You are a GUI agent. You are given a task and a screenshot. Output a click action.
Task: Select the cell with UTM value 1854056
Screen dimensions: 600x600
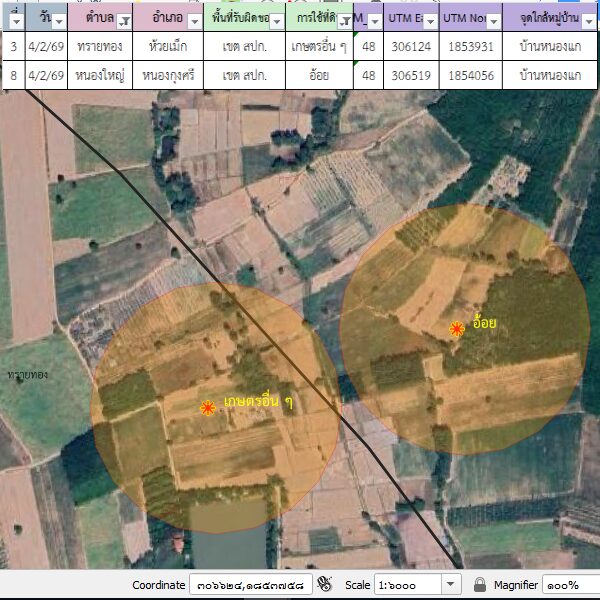pyautogui.click(x=470, y=75)
